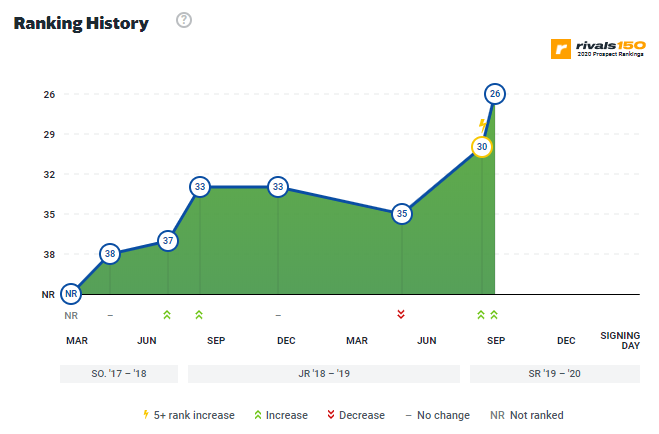Click the red decrease arrows below the chart
Screen dimensions: 659x434
pos(401,314)
